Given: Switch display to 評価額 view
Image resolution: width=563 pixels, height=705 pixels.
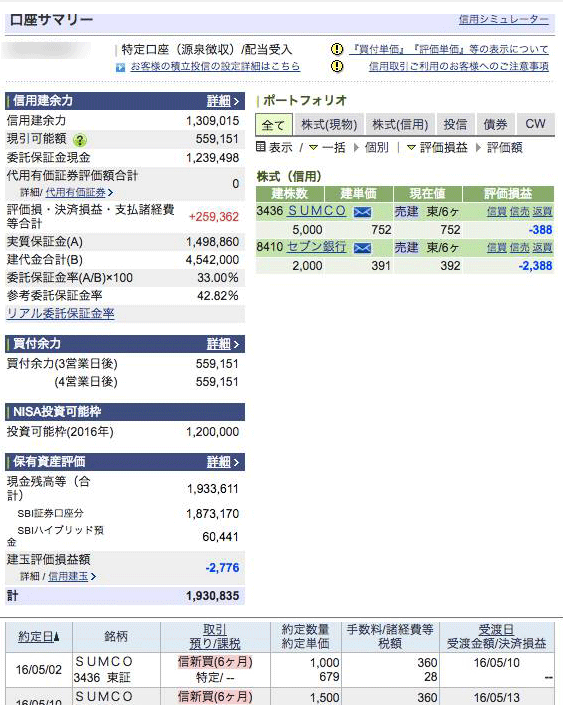Looking at the screenshot, I should tap(505, 147).
